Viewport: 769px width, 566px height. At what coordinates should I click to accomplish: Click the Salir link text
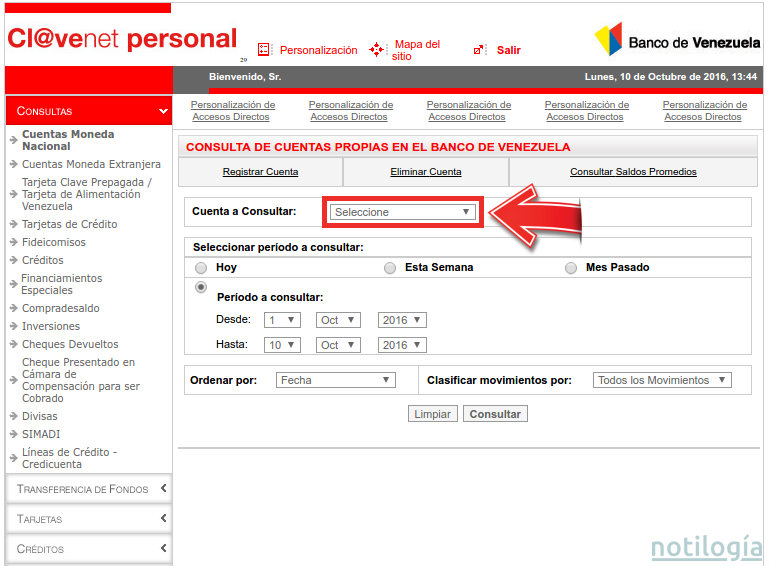pyautogui.click(x=509, y=50)
